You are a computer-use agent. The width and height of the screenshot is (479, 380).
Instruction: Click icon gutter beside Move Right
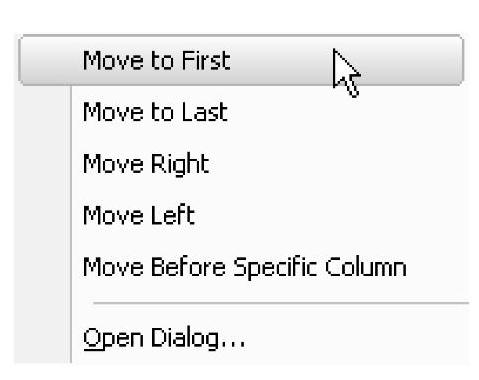click(x=43, y=163)
